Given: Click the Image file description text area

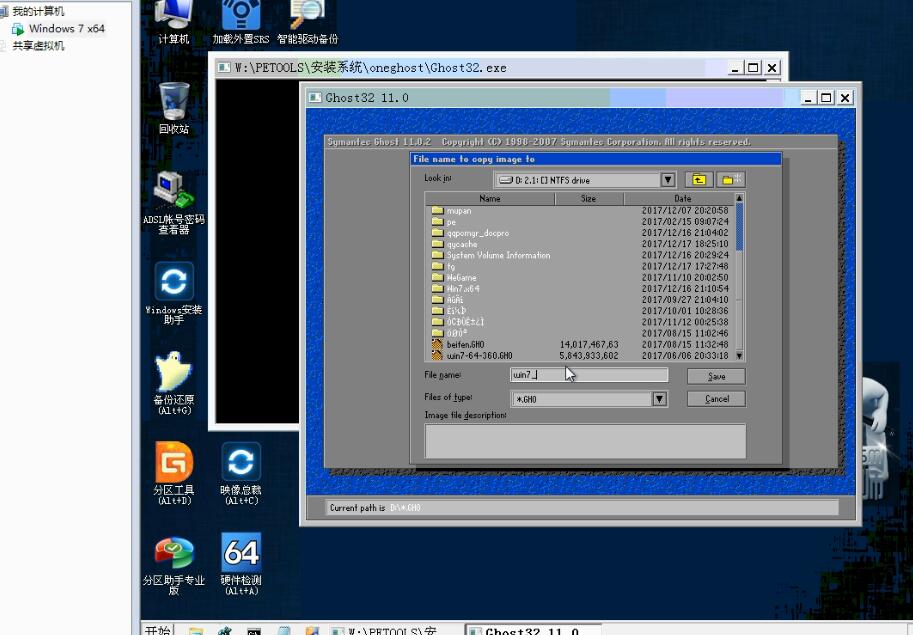Looking at the screenshot, I should (x=585, y=440).
